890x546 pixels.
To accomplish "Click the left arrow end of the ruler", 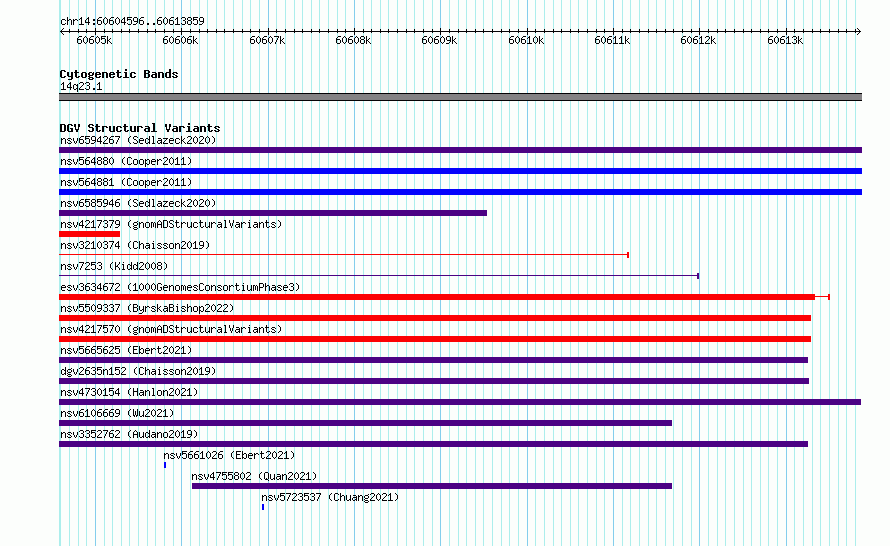I will click(62, 31).
